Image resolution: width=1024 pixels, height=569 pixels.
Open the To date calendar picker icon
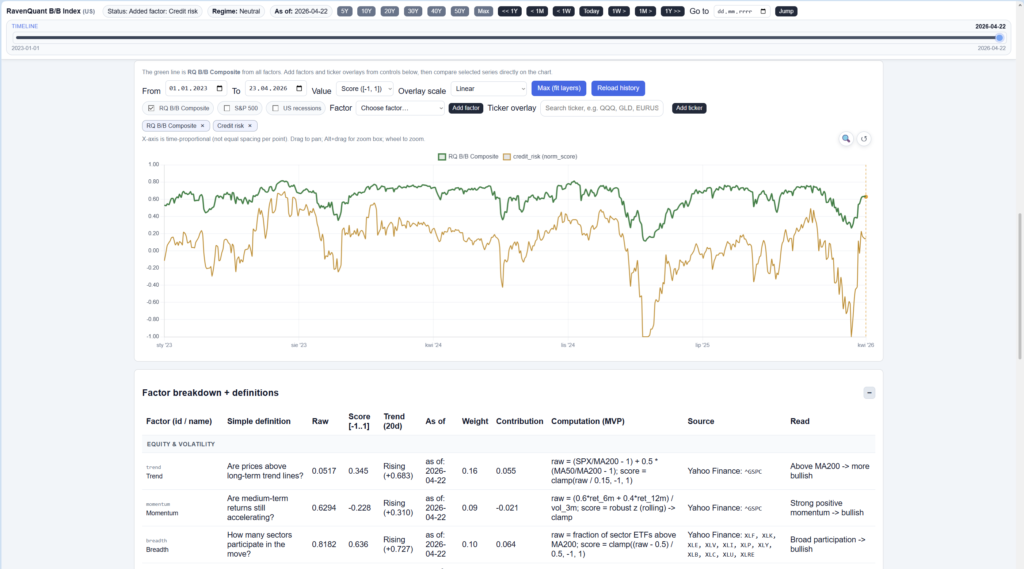(x=300, y=89)
